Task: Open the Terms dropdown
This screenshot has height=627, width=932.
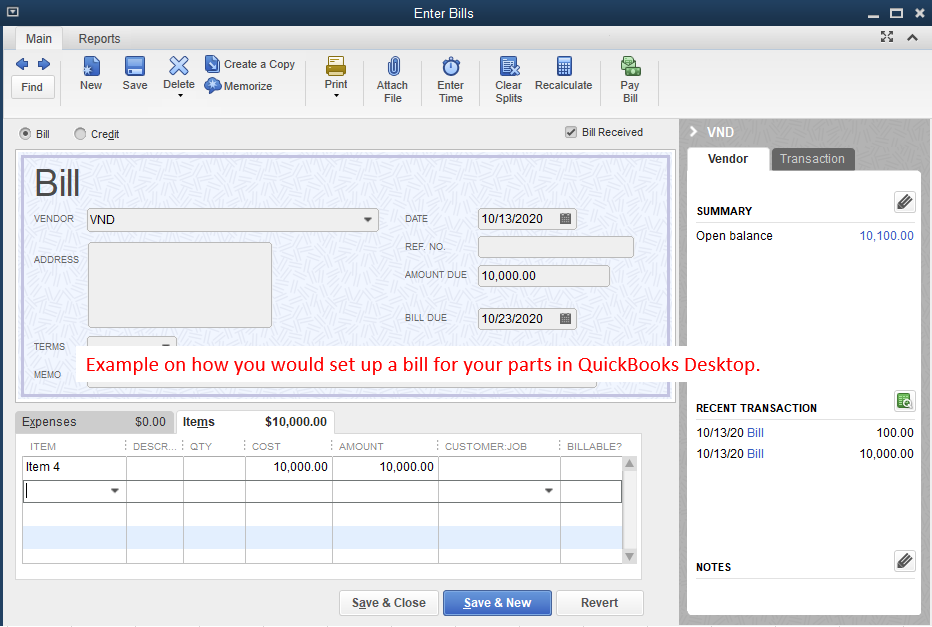Action: (x=166, y=344)
